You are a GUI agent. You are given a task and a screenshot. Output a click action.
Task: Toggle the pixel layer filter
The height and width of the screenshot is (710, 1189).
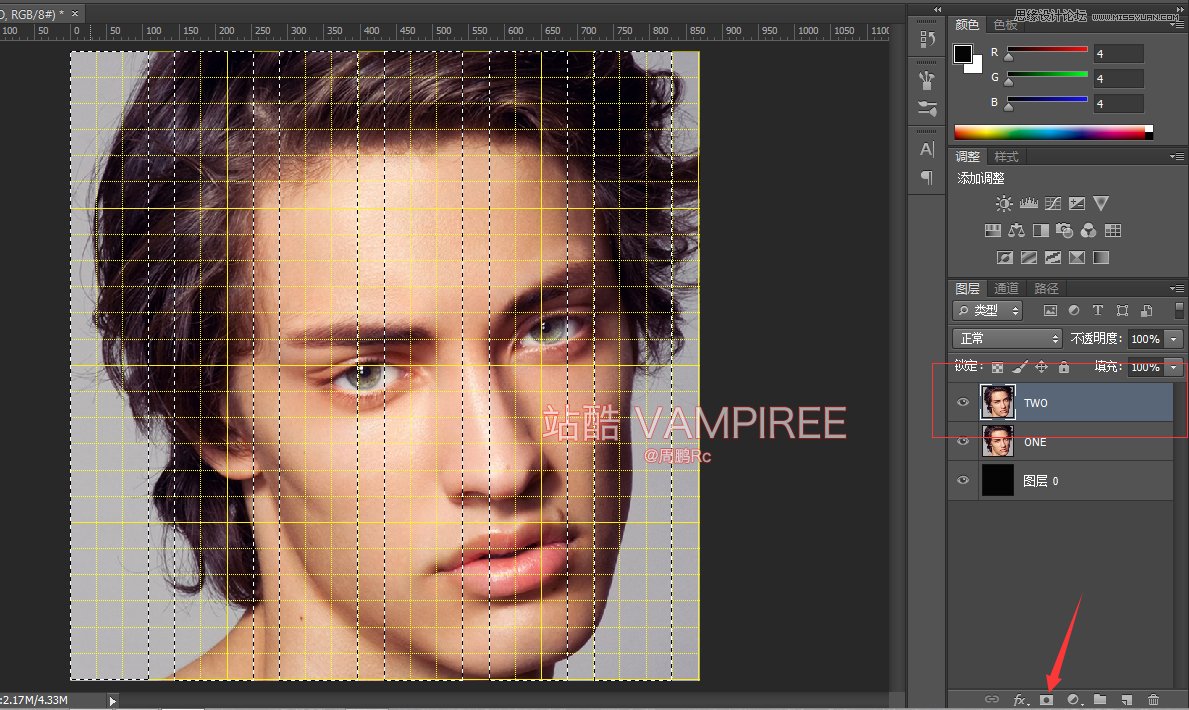point(1050,310)
